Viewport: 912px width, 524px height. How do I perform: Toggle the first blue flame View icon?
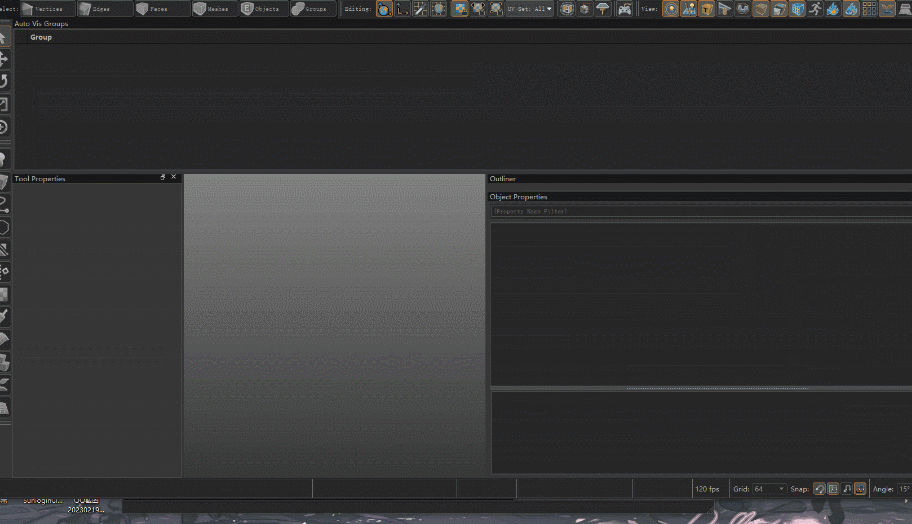click(x=833, y=9)
